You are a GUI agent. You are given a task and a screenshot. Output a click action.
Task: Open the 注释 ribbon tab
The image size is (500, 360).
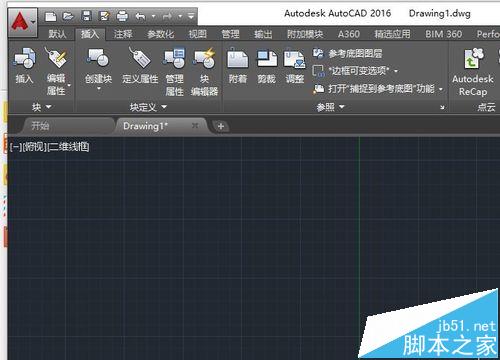pos(123,34)
